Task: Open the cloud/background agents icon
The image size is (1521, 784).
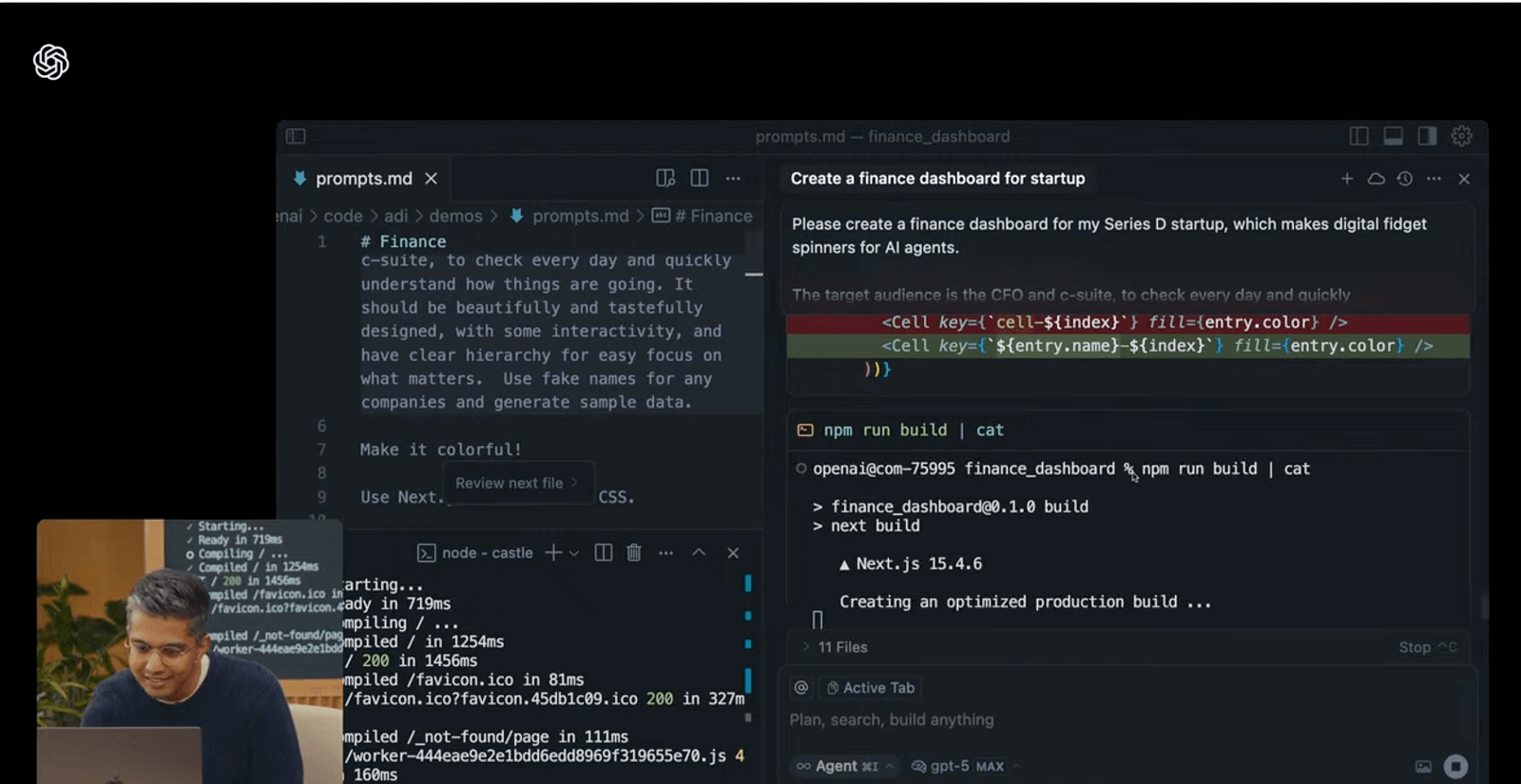Action: [1376, 179]
